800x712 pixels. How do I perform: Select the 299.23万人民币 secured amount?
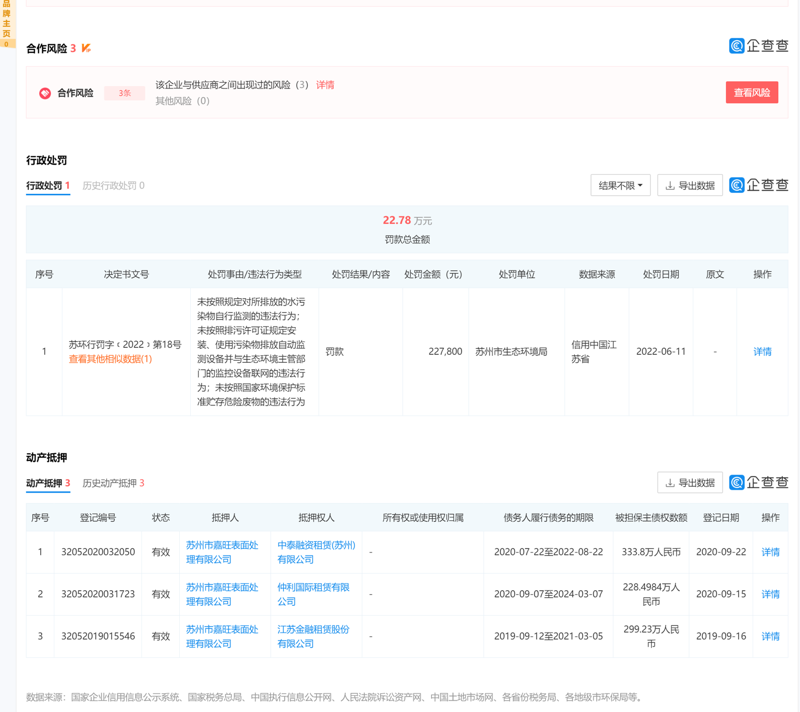(x=651, y=637)
